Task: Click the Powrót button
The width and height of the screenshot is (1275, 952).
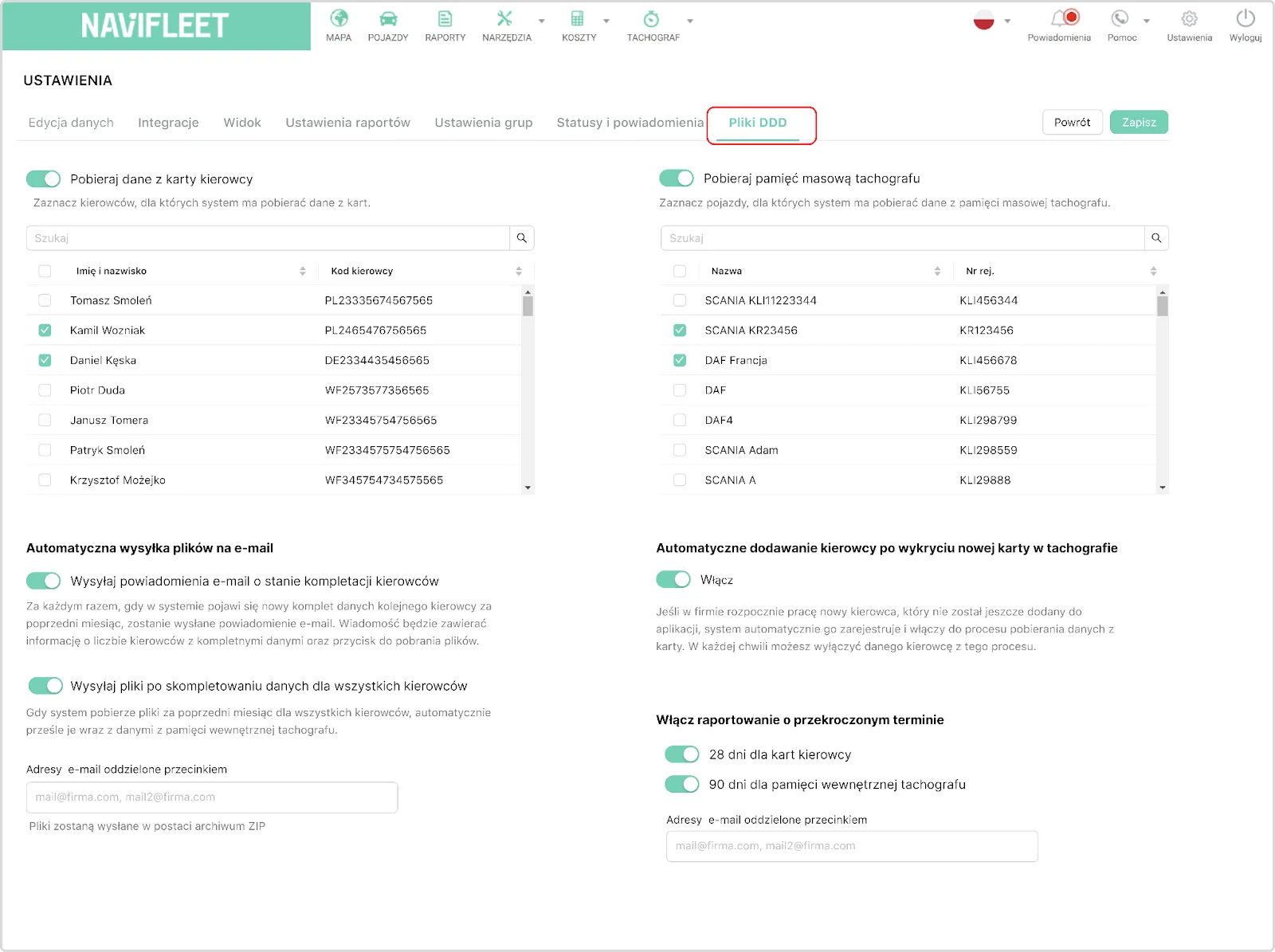Action: coord(1073,122)
